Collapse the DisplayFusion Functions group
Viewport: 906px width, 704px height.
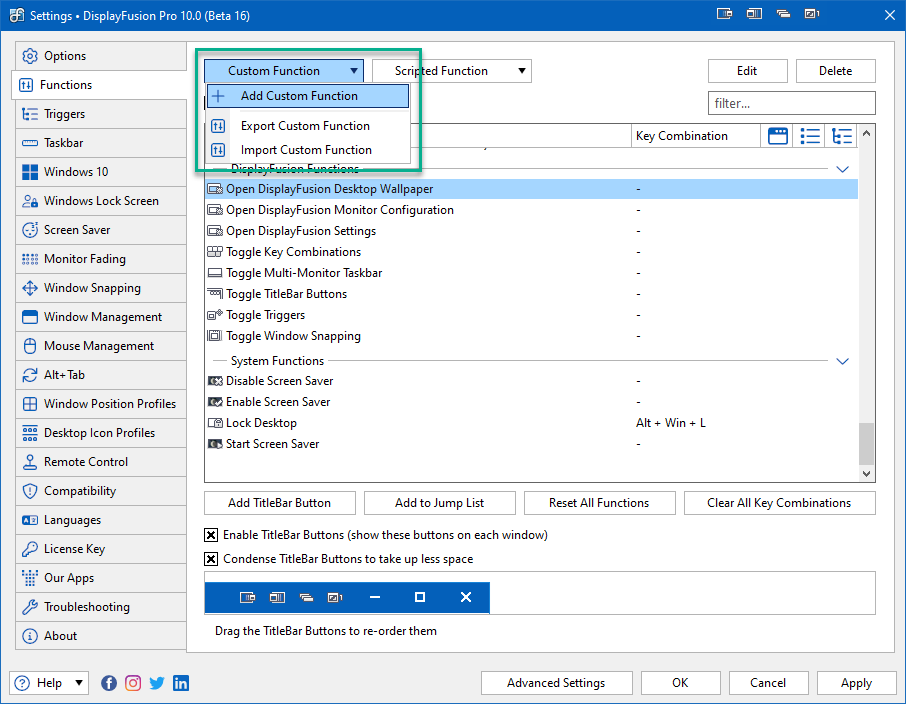point(842,169)
